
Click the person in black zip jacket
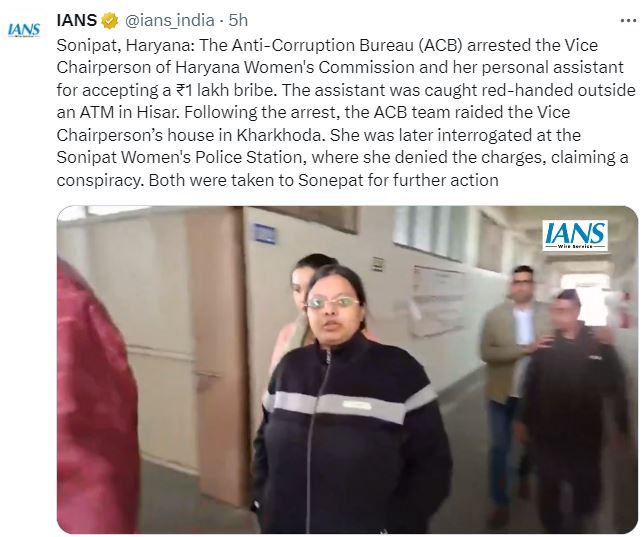349,399
